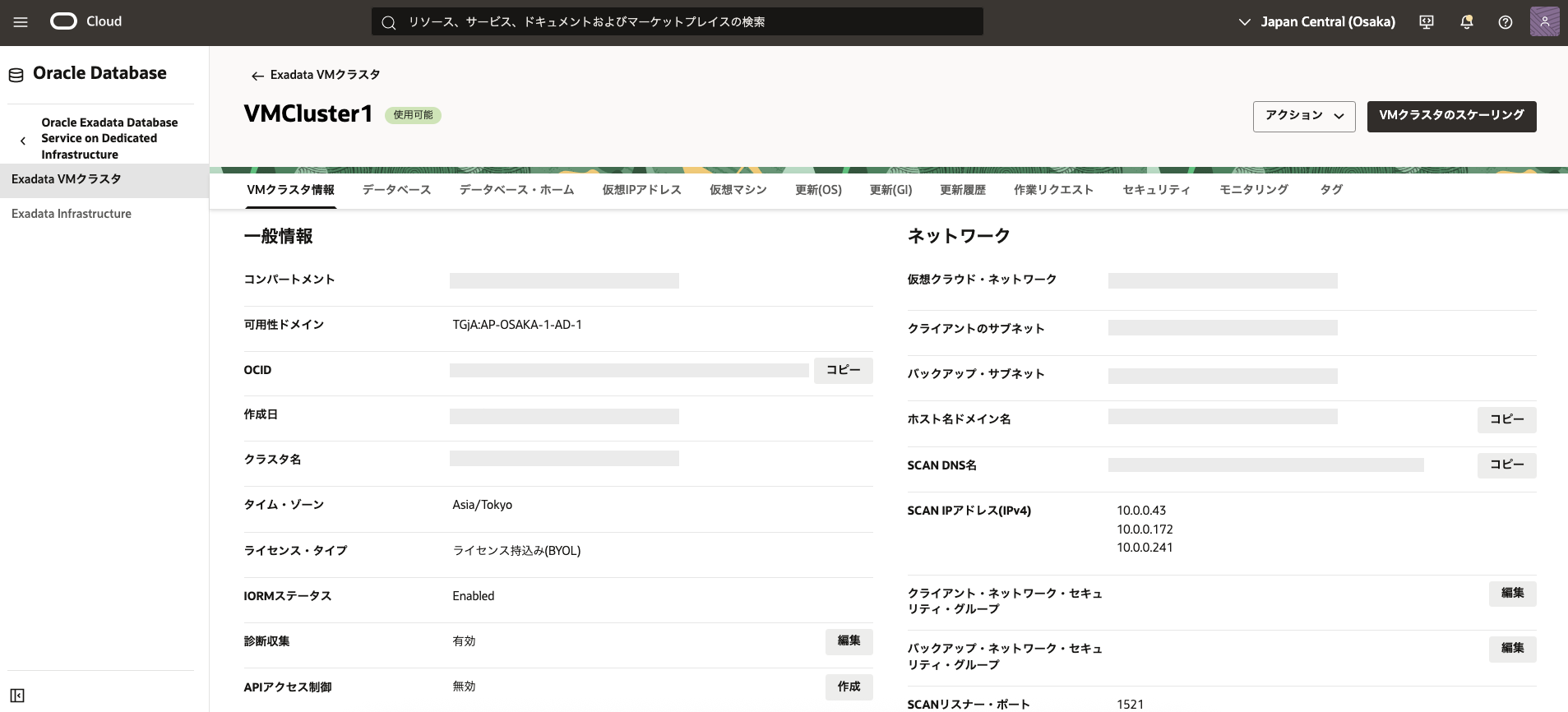Edit the 診断収集 setting
The width and height of the screenshot is (1568, 712).
(849, 641)
